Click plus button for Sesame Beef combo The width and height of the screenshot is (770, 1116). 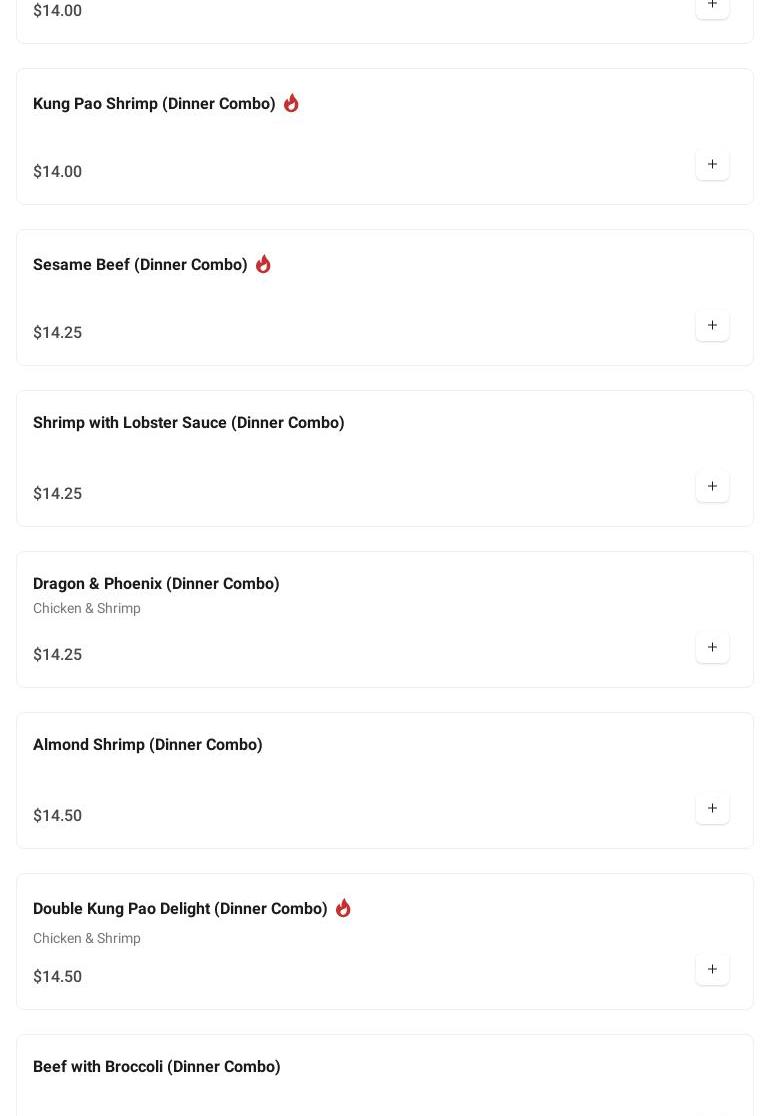712,326
